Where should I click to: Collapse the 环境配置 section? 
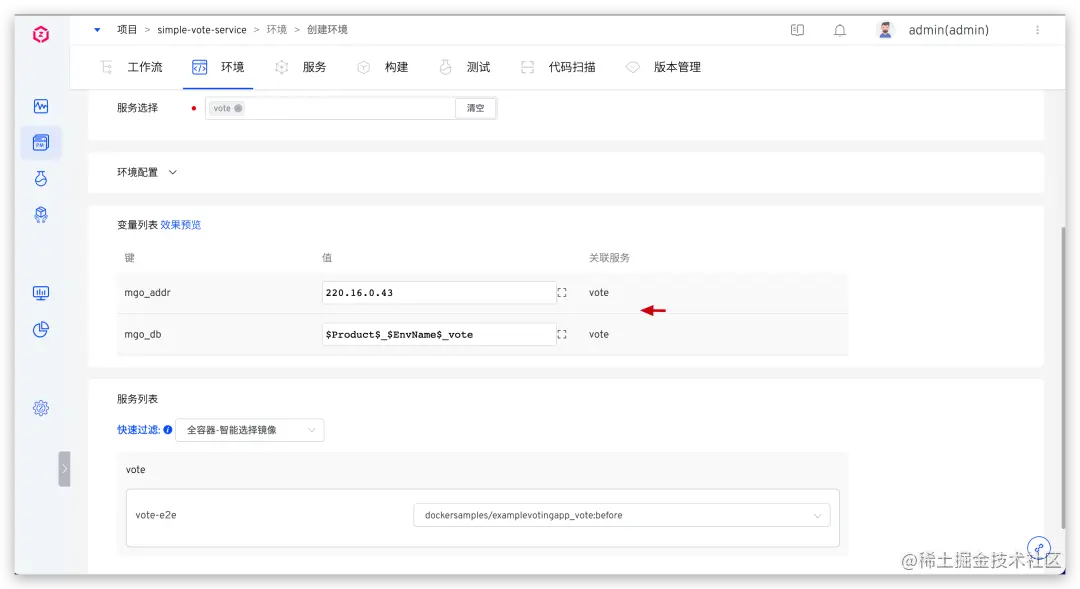(x=172, y=171)
